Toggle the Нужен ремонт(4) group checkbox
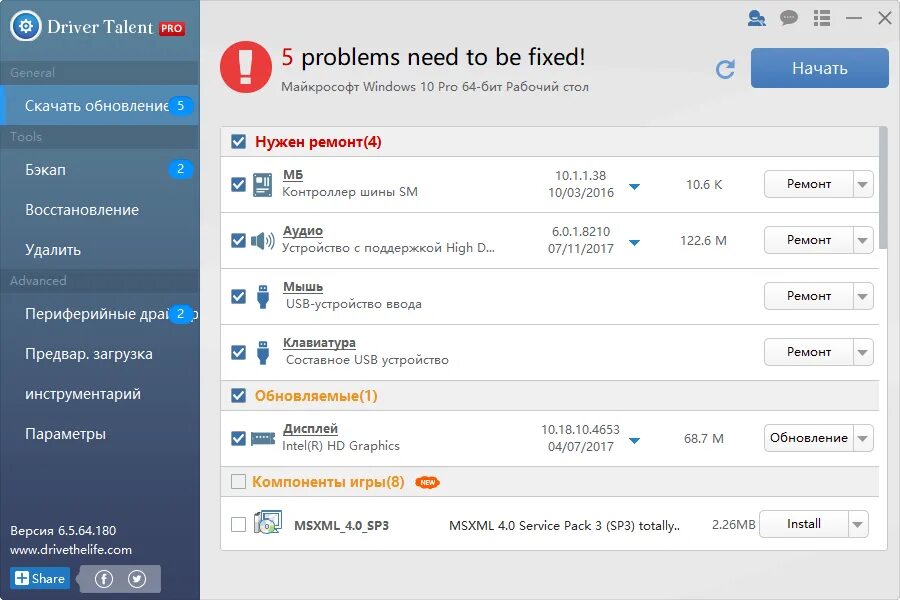The image size is (900, 600). point(238,142)
